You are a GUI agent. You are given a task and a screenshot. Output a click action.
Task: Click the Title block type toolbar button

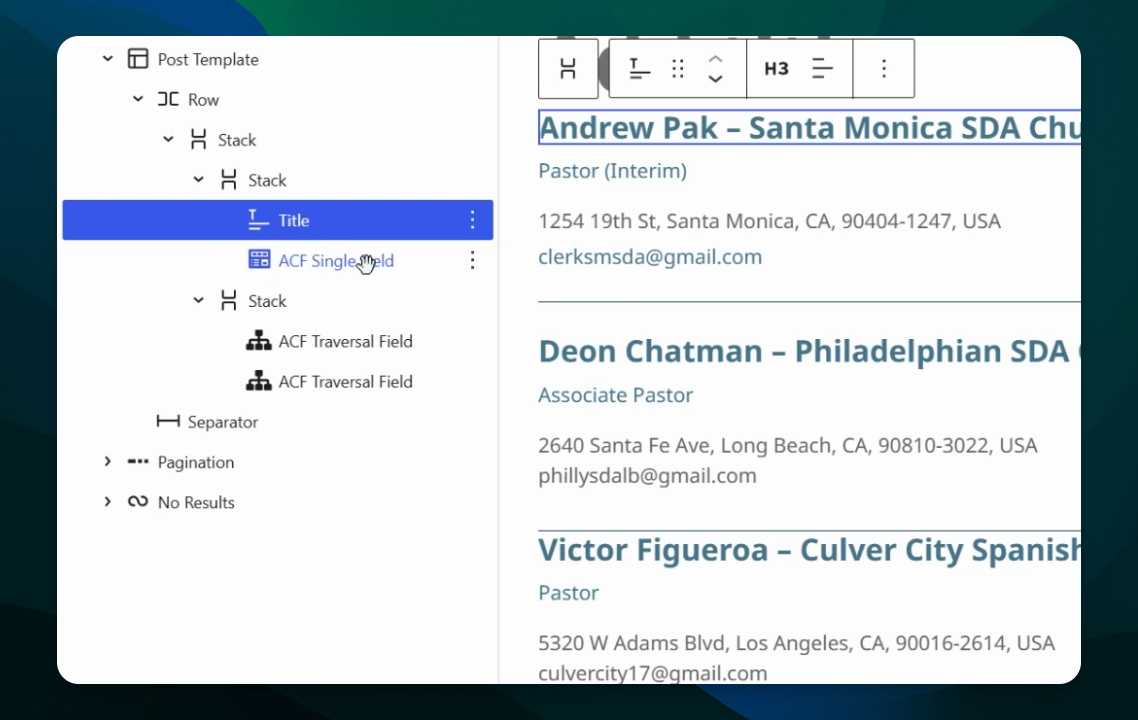point(639,69)
